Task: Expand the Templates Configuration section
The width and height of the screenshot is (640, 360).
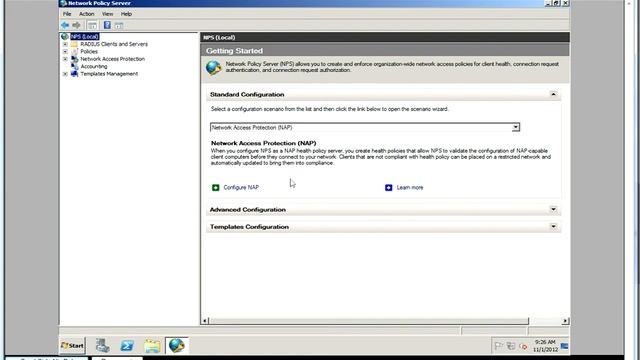Action: tap(553, 227)
